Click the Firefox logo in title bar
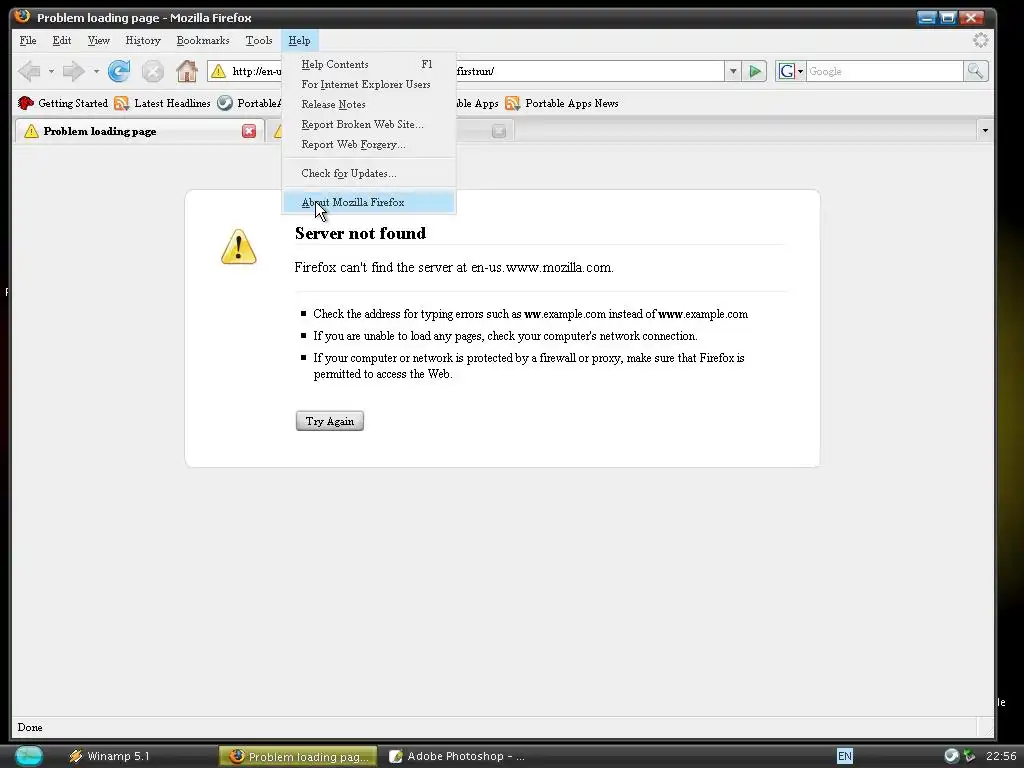 [22, 16]
